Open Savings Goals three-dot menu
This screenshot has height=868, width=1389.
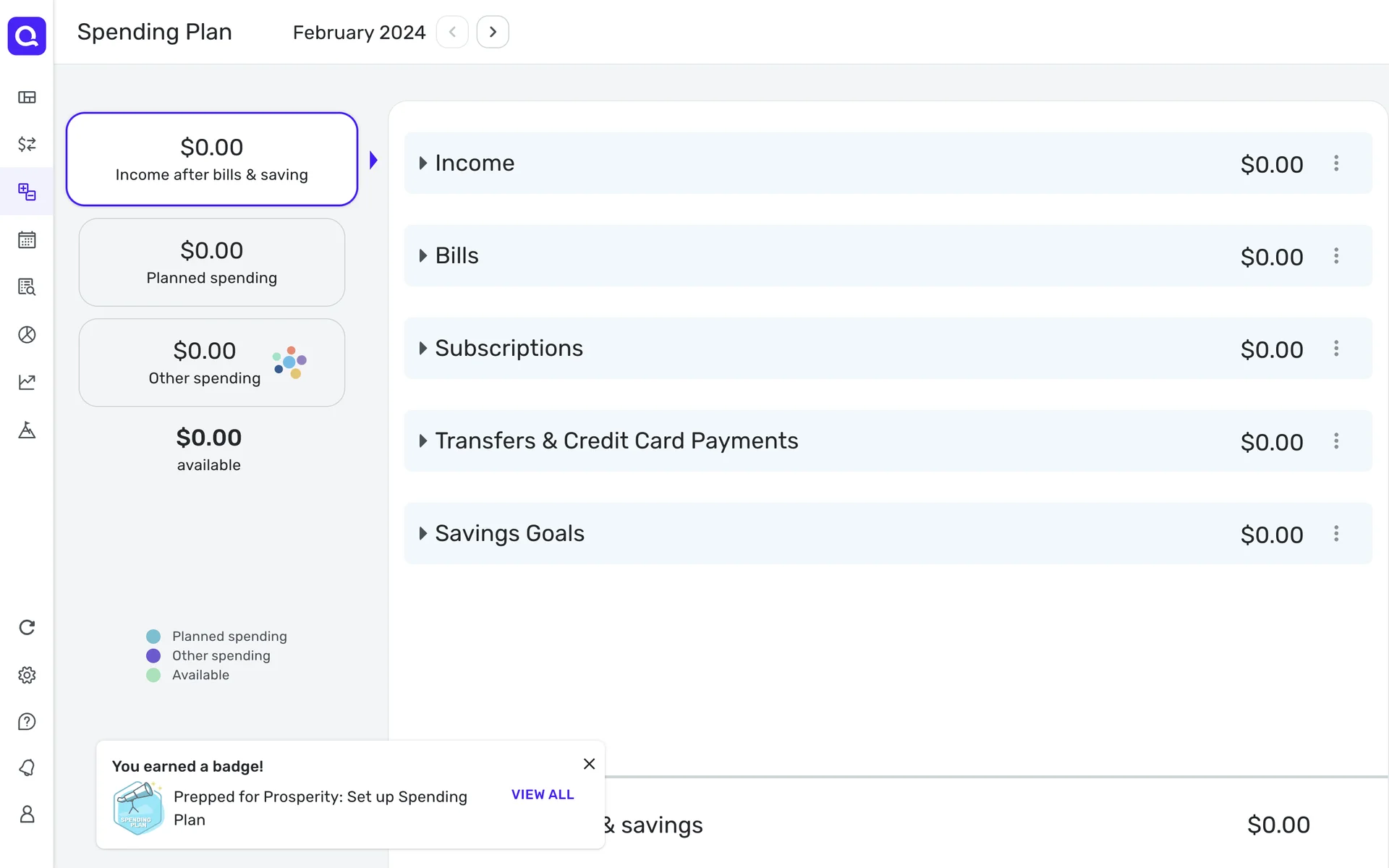pyautogui.click(x=1336, y=534)
